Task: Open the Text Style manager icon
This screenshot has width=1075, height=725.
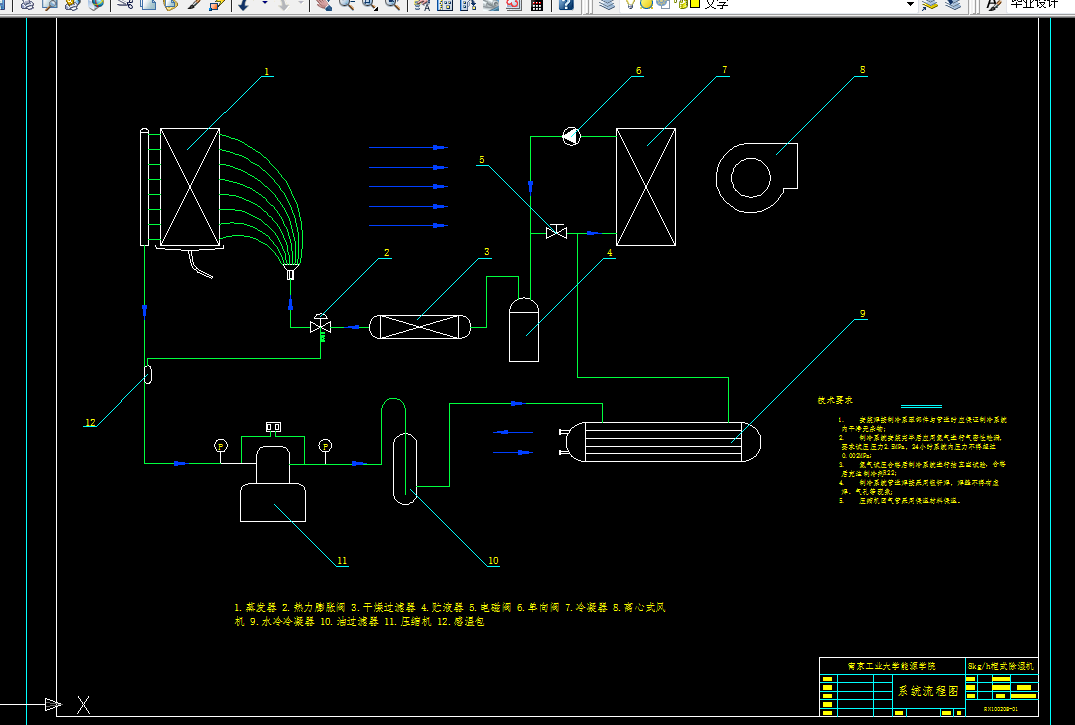Action: 993,3
